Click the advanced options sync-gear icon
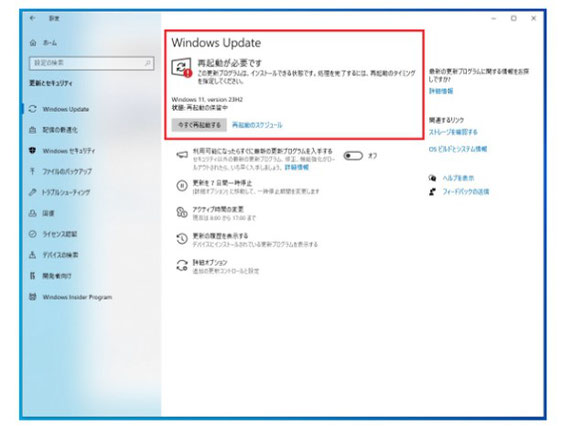Screen dimensions: 573x426 [x=182, y=266]
